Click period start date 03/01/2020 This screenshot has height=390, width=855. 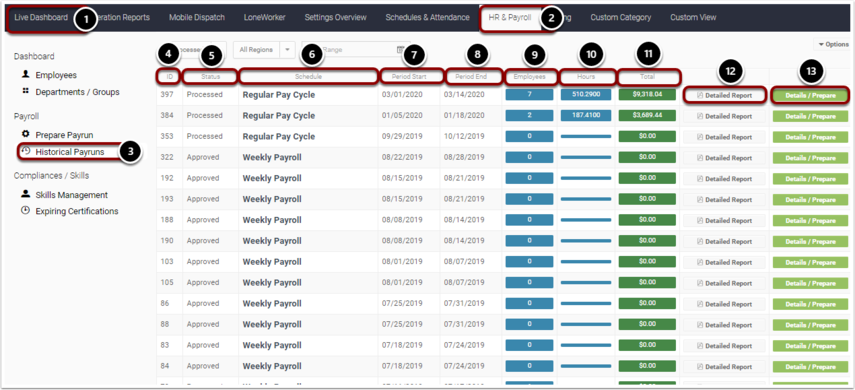point(402,95)
